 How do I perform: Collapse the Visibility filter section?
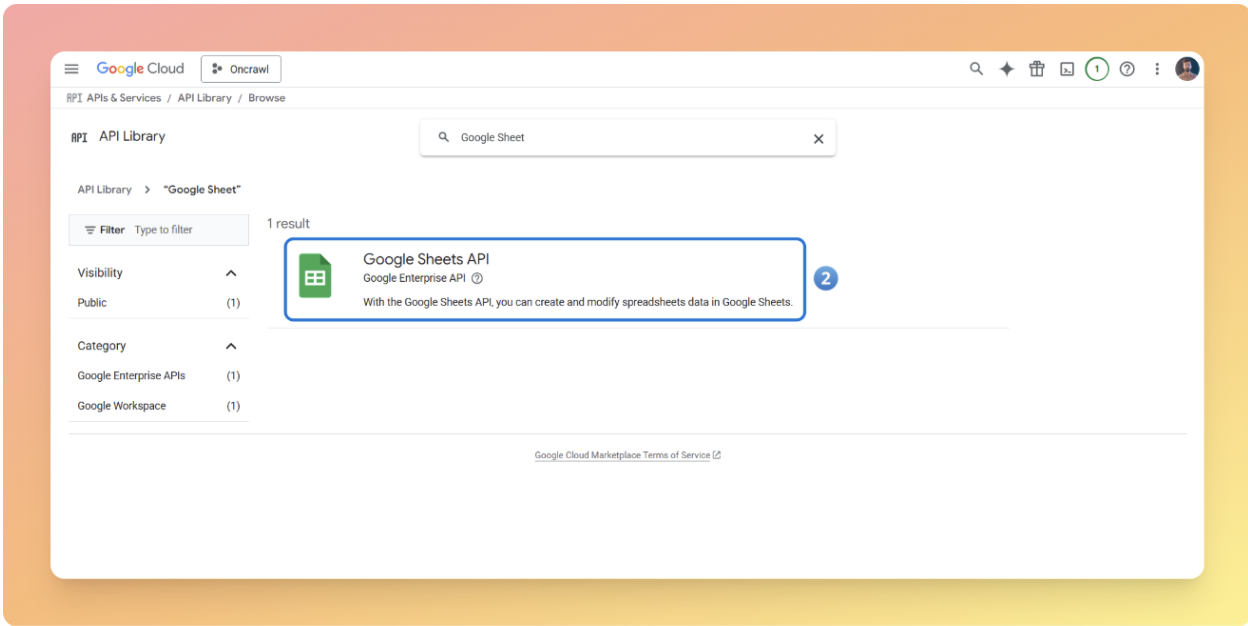coord(231,272)
